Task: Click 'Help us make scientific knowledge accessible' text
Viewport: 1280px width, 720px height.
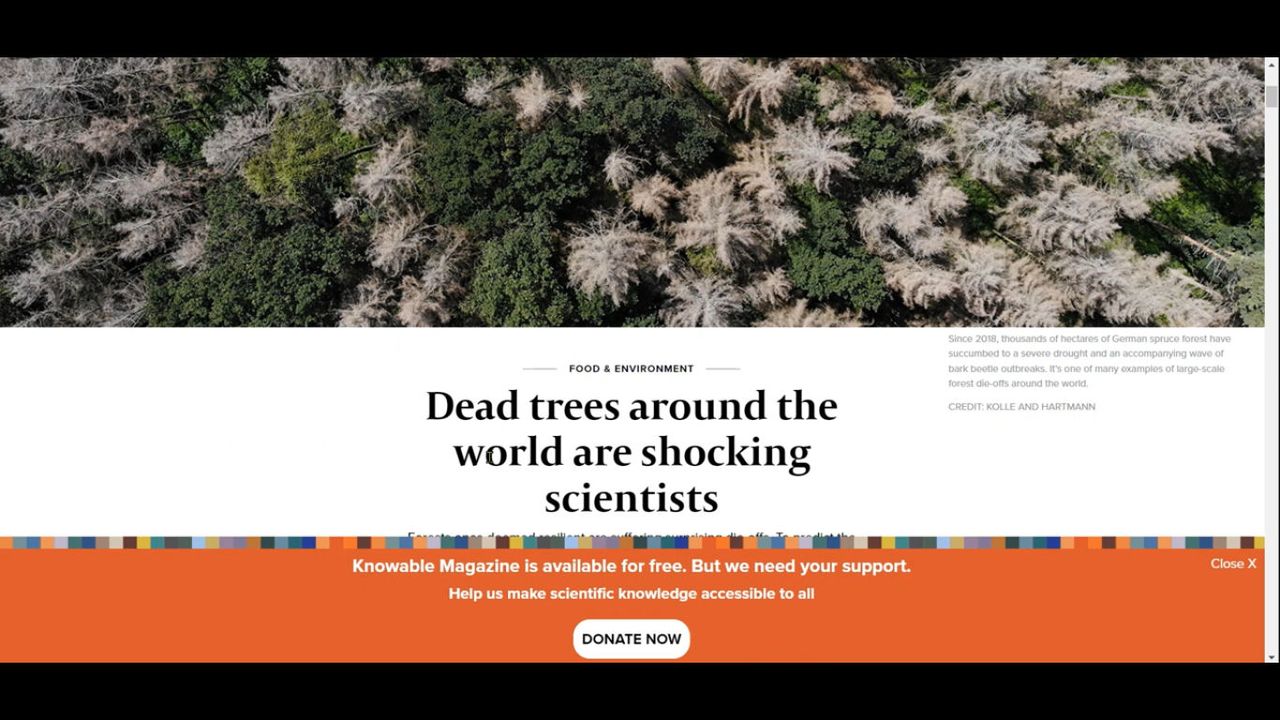Action: (631, 594)
